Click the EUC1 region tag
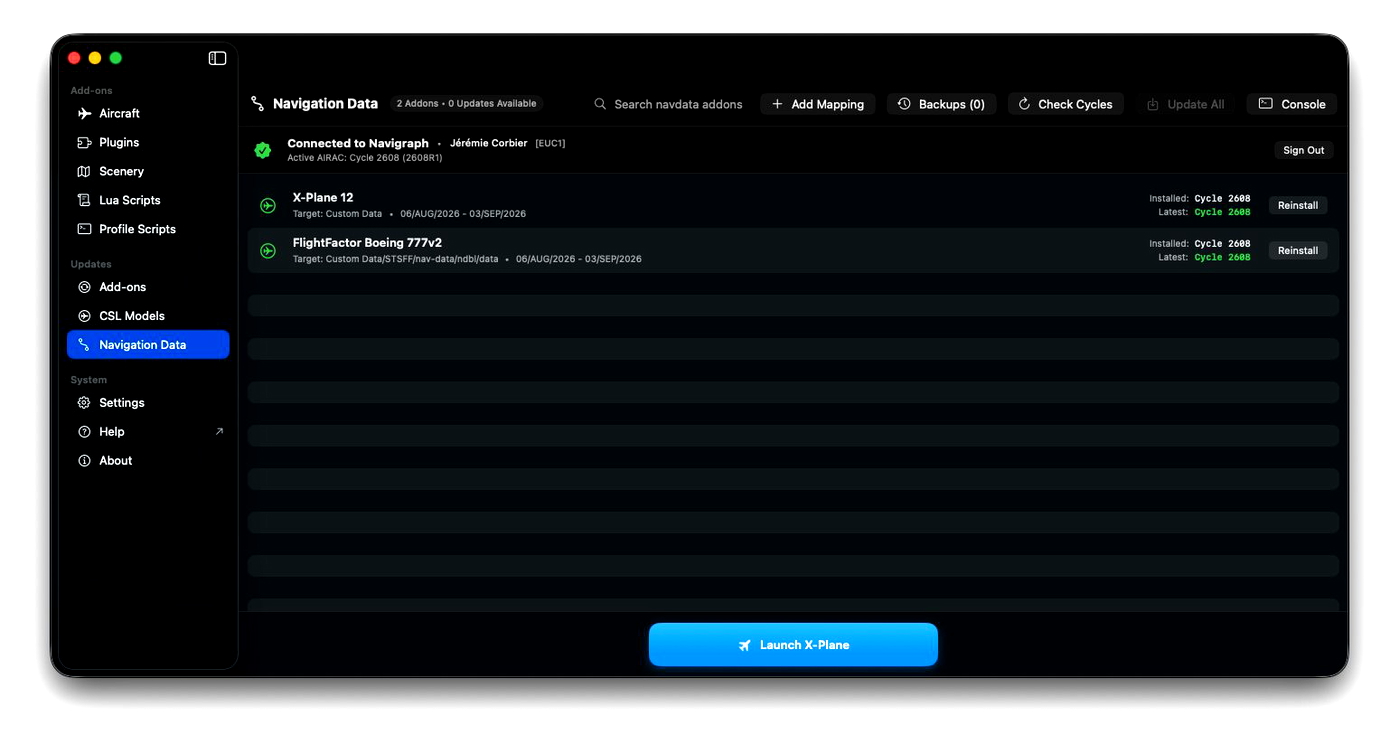This screenshot has width=1399, height=744. 551,143
